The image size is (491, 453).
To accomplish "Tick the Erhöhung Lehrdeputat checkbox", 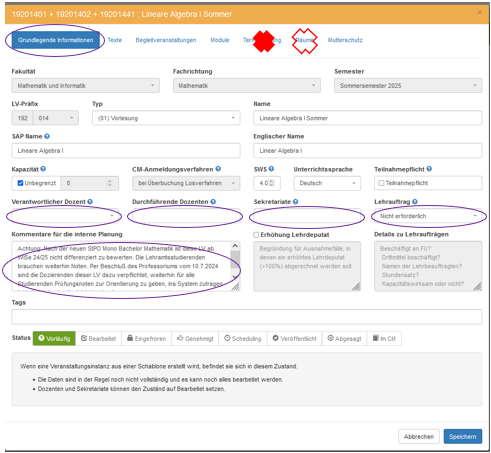I will click(x=256, y=235).
